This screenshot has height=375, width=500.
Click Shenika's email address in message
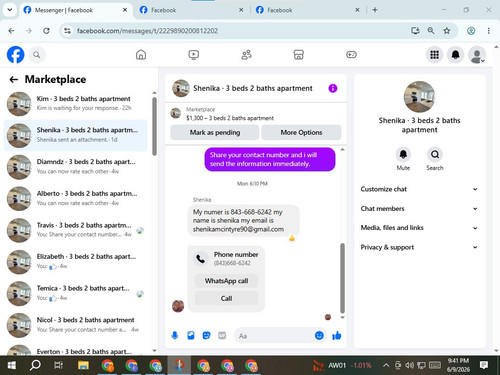(x=238, y=229)
